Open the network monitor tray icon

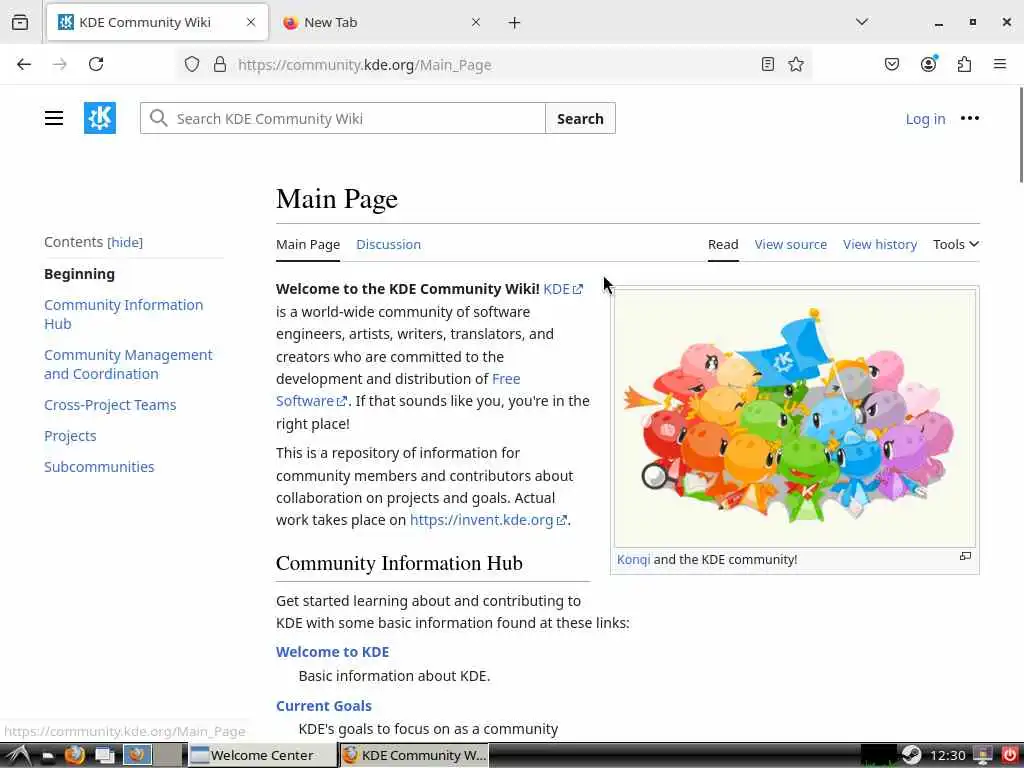[x=983, y=756]
